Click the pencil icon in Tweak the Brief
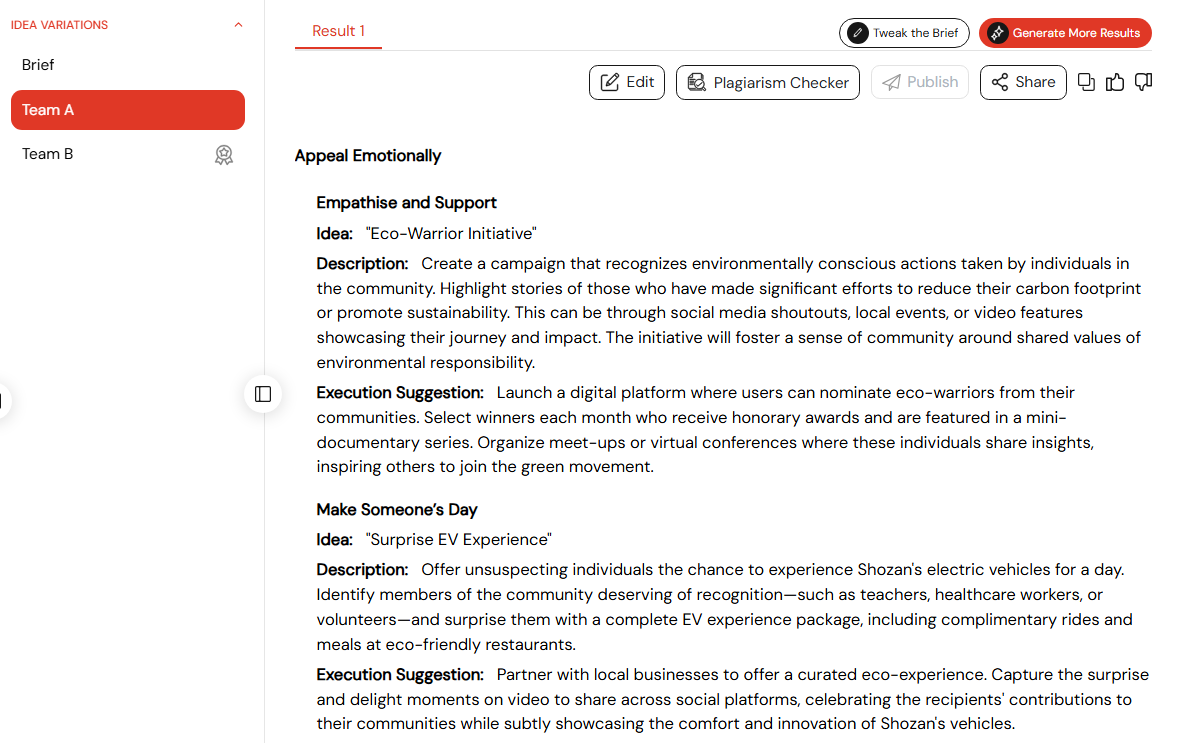 (858, 33)
